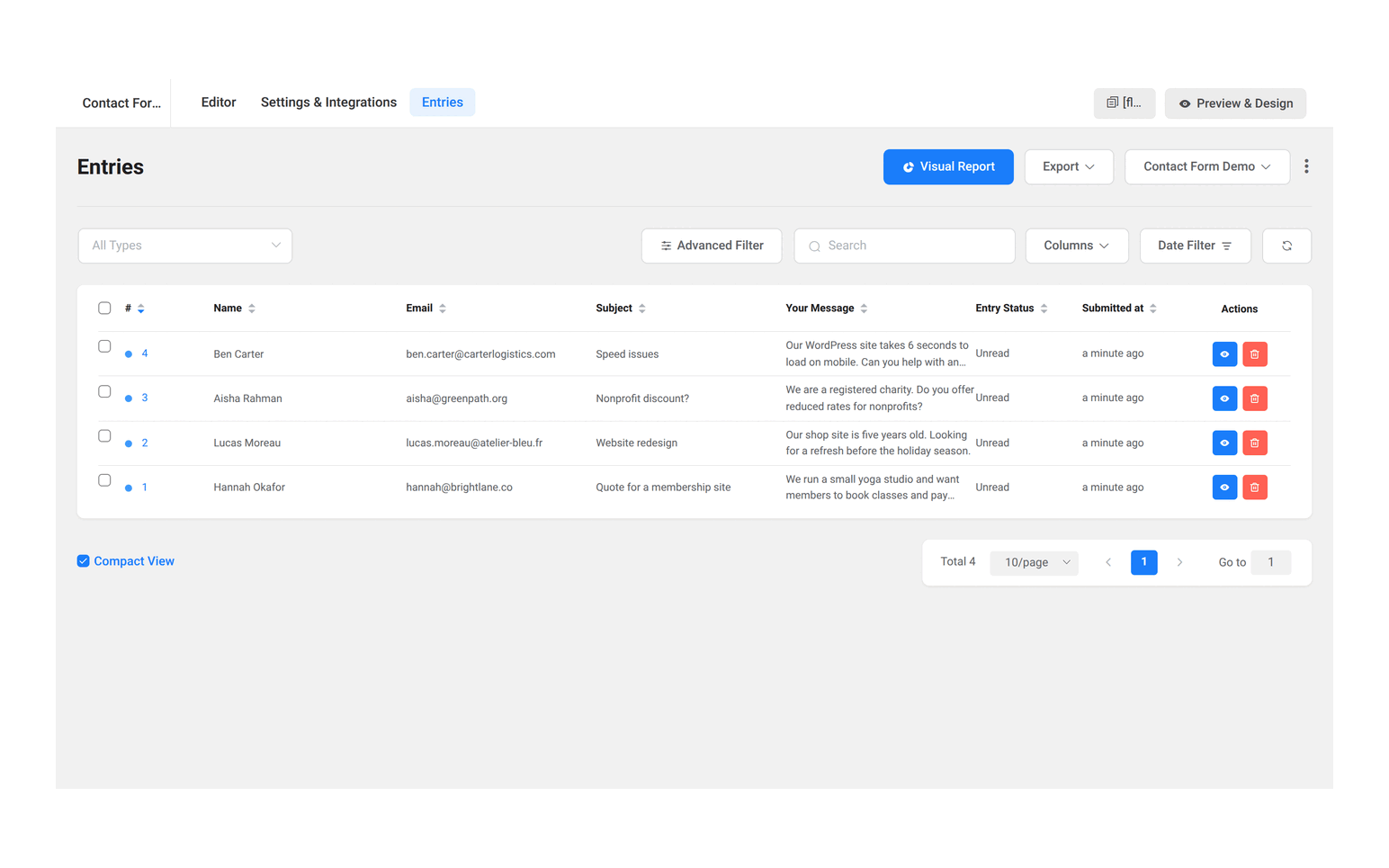Select the checkbox for Hannah Okafor's entry
Viewport: 1389px width, 868px height.
(104, 480)
